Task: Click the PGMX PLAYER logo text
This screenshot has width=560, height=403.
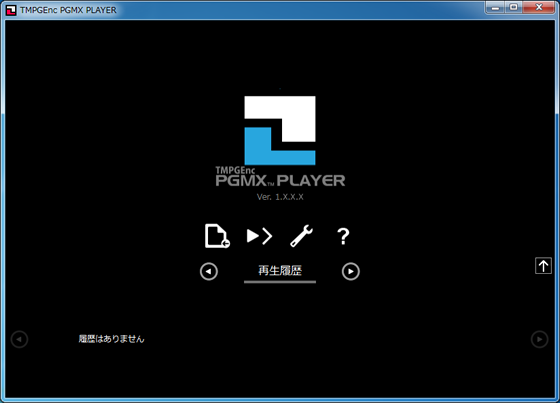Action: pos(280,177)
